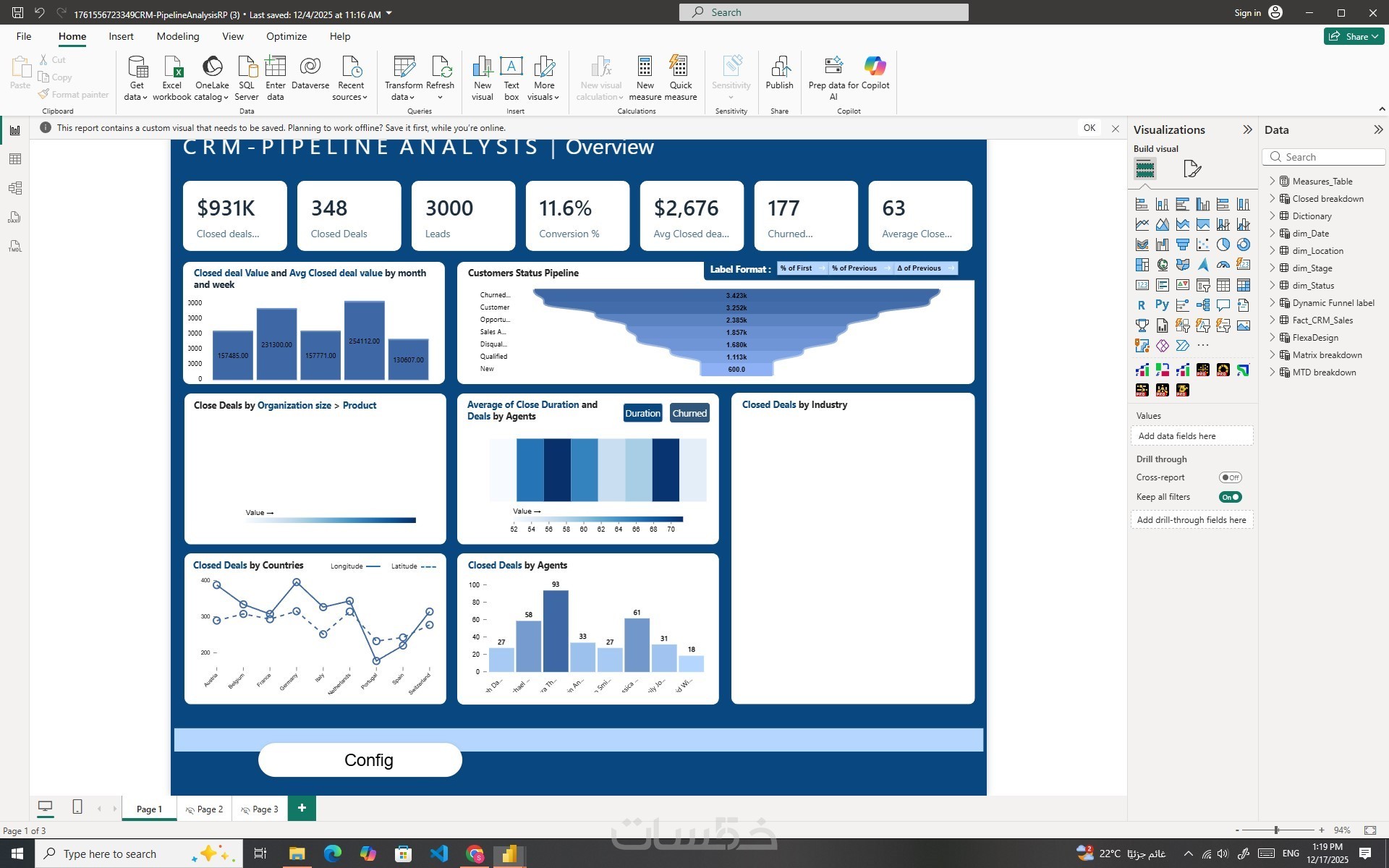Click OK on the notification bar
This screenshot has width=1389, height=868.
pyautogui.click(x=1089, y=128)
